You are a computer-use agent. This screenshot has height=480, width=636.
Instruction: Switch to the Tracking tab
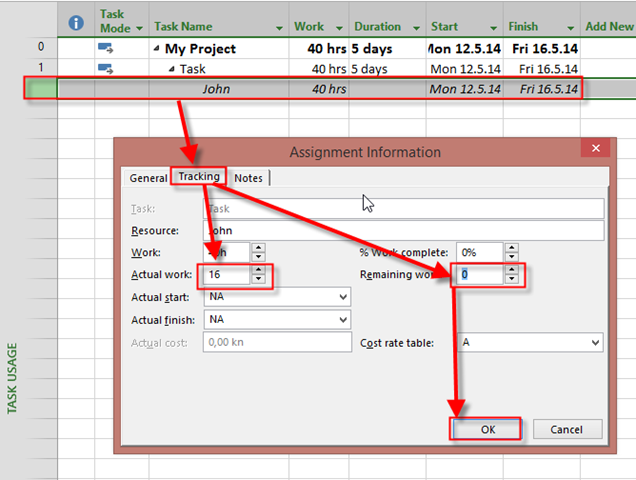199,177
